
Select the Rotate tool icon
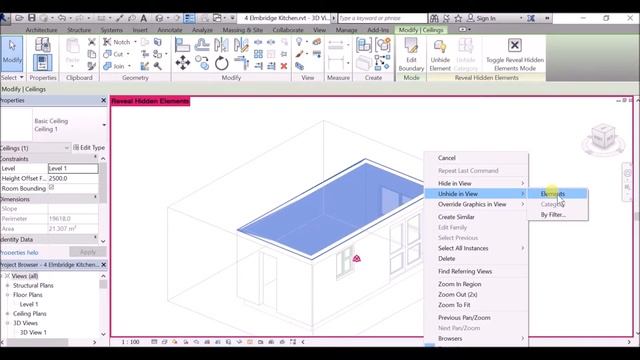[x=222, y=63]
